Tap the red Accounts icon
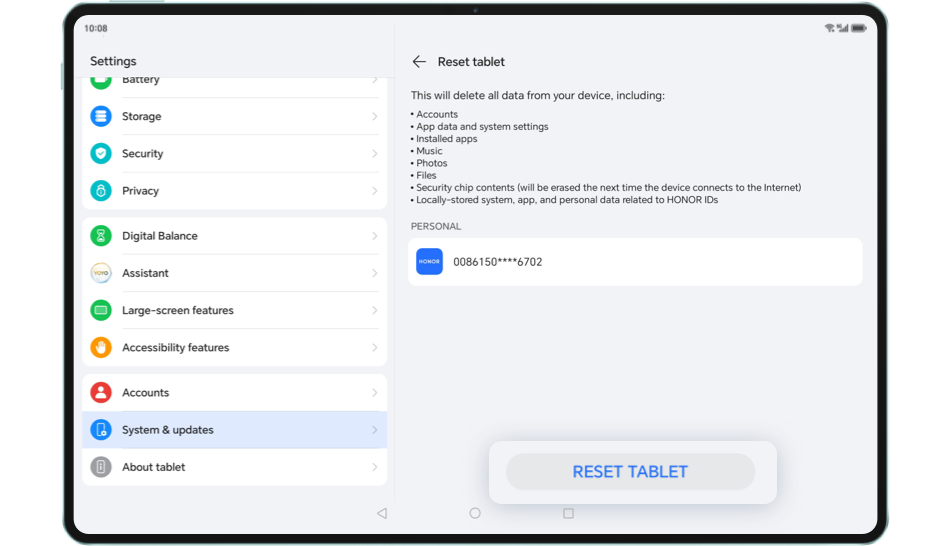The width and height of the screenshot is (951, 546). pos(101,393)
